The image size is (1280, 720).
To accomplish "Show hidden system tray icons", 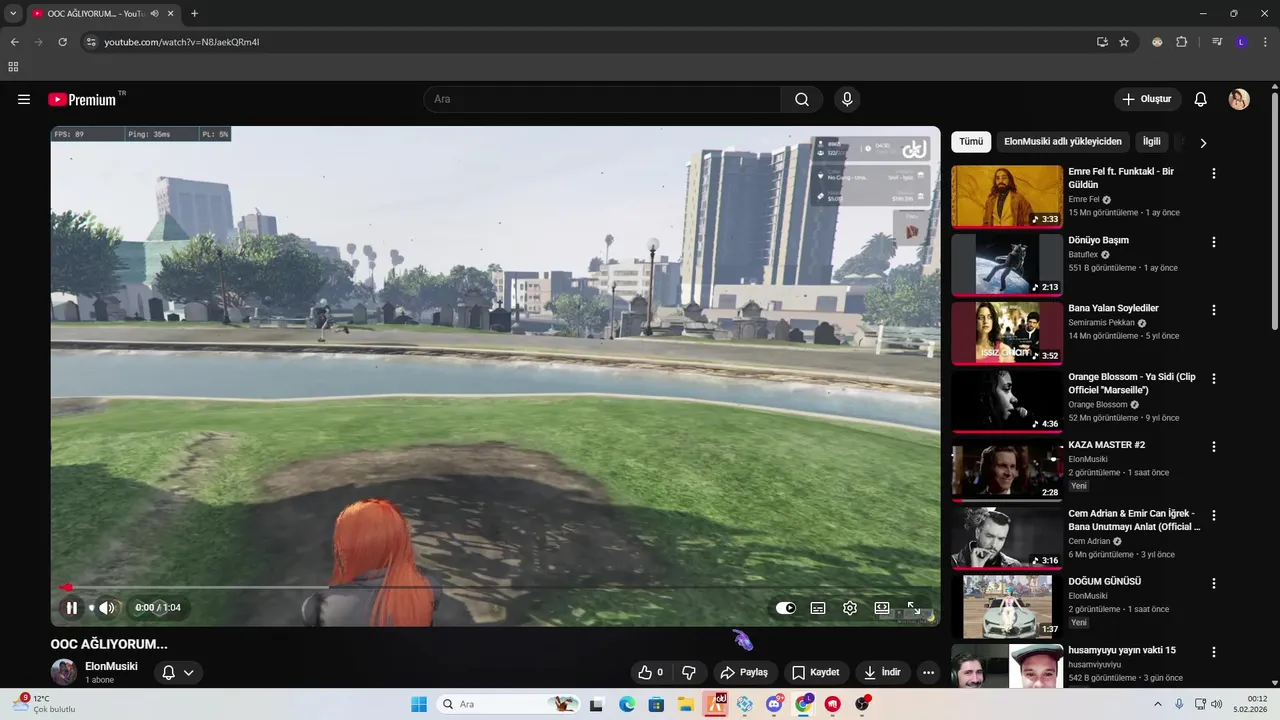I will [x=1158, y=704].
